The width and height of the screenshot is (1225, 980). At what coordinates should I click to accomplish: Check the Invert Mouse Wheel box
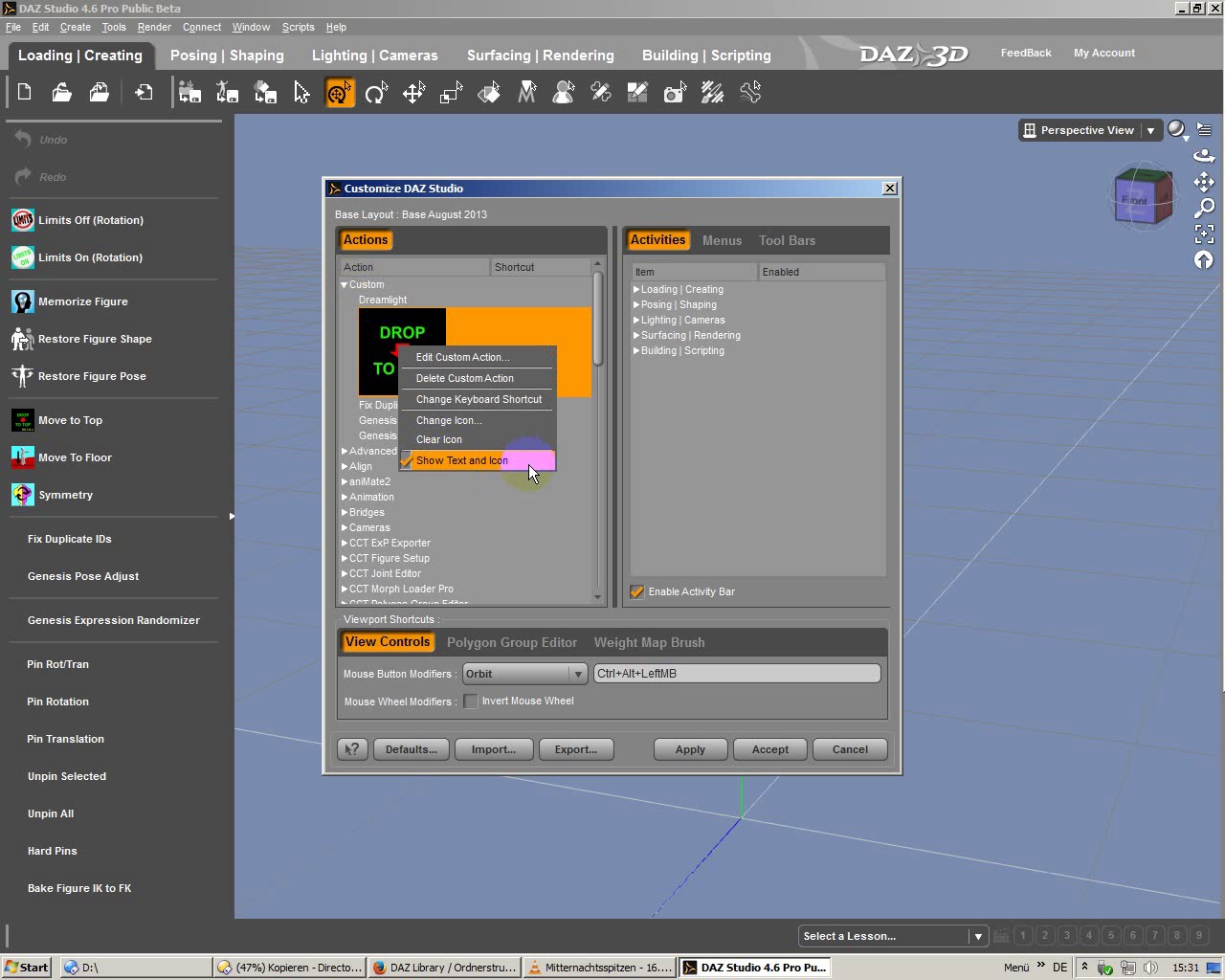coord(471,702)
